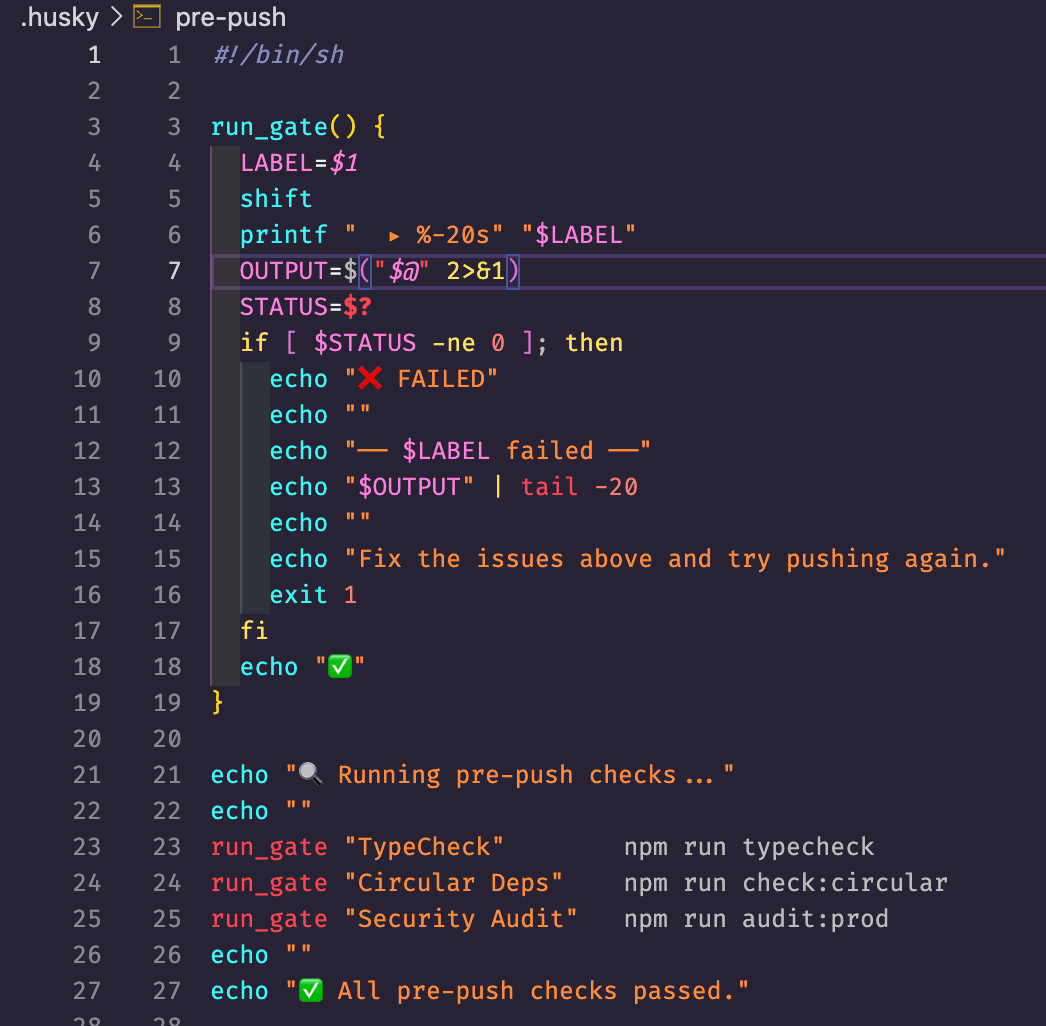Click "All pre-push checks passed." string
1046x1026 pixels.
click(518, 991)
